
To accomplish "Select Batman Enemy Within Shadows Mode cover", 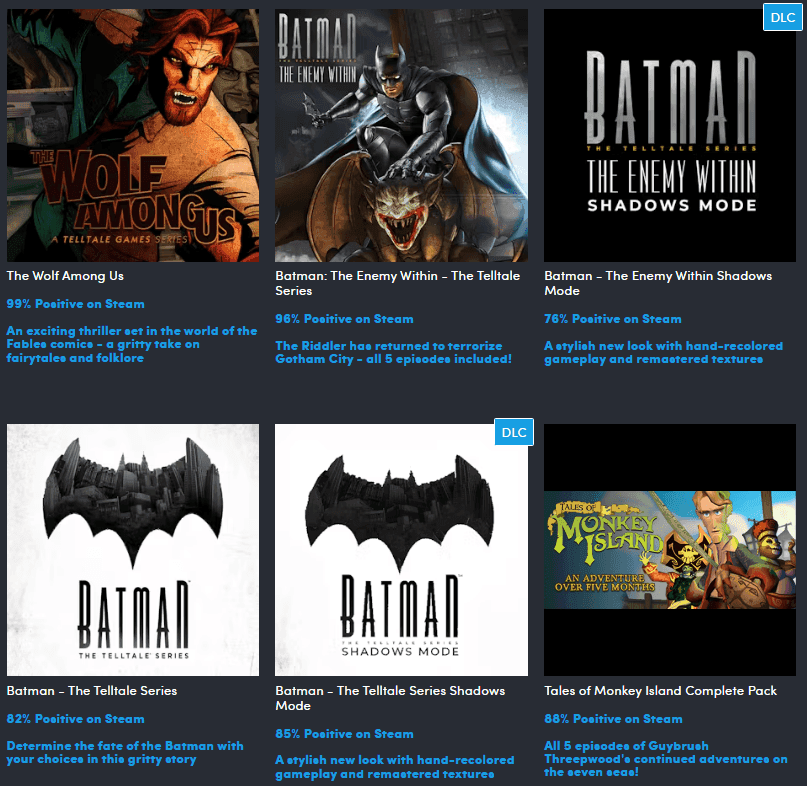I will [670, 135].
